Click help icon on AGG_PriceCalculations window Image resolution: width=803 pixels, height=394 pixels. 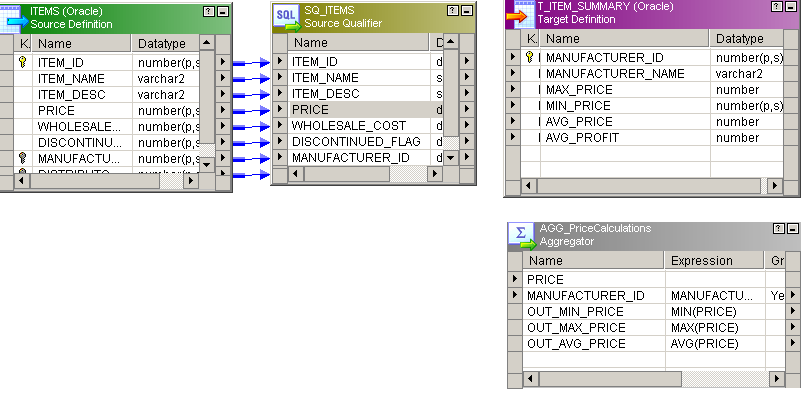(x=779, y=229)
